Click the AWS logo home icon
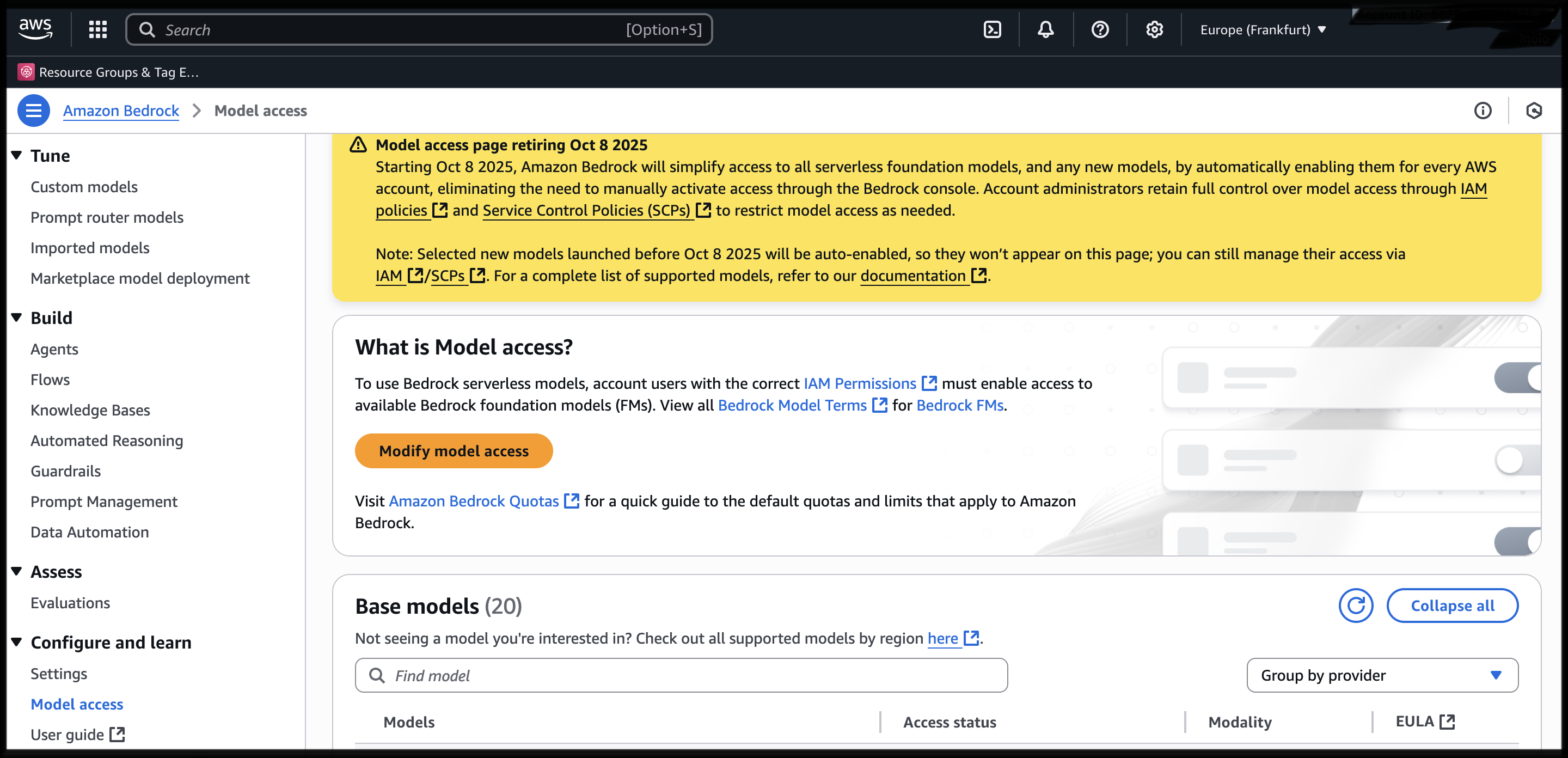The height and width of the screenshot is (758, 1568). coord(35,28)
